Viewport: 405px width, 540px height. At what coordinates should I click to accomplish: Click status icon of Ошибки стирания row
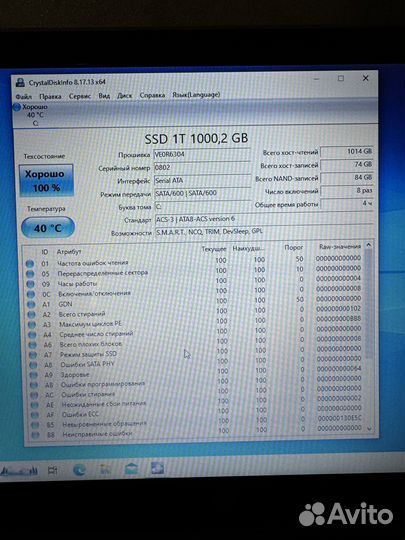point(34,395)
